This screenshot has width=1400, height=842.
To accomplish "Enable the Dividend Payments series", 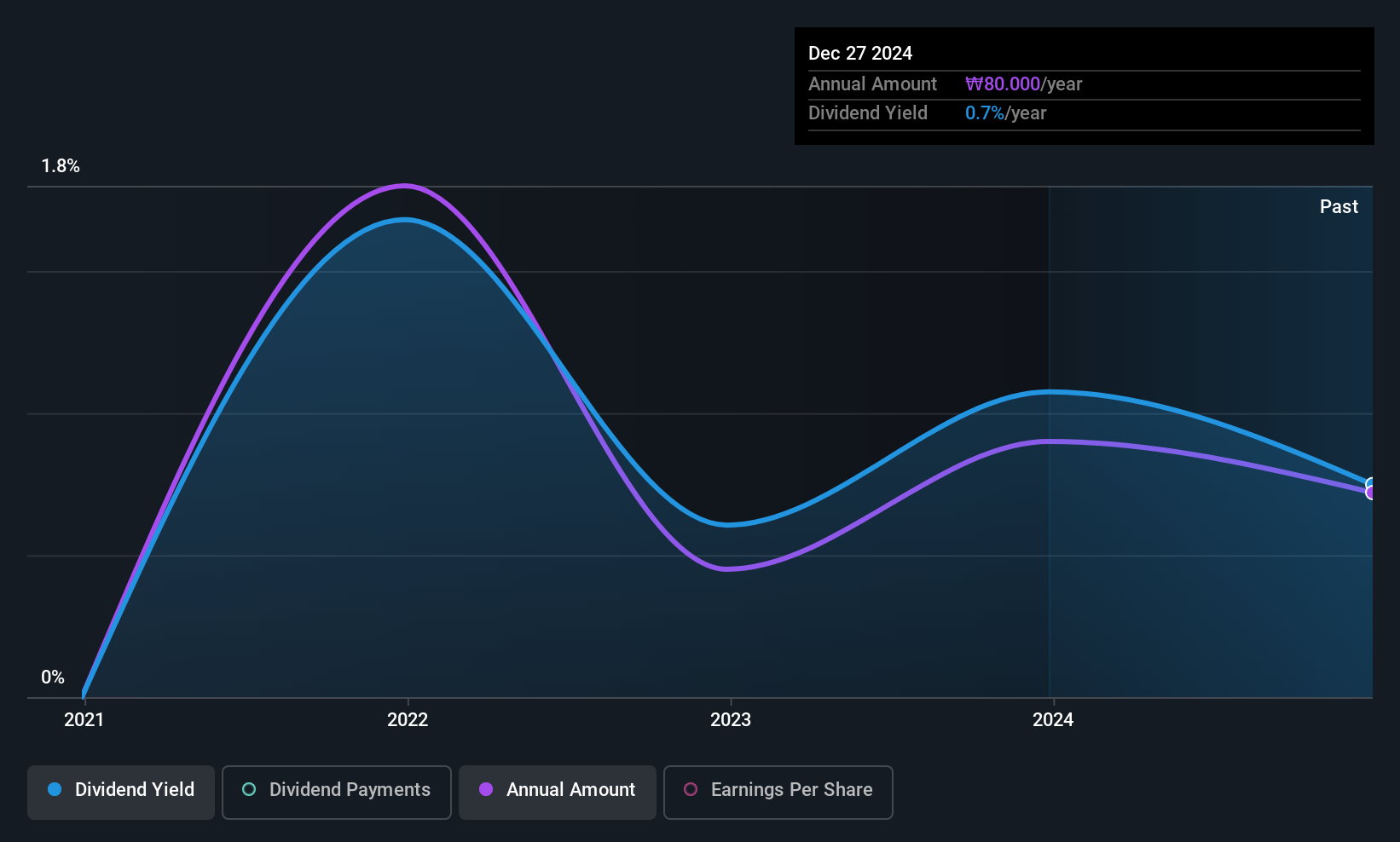I will 337,793.
